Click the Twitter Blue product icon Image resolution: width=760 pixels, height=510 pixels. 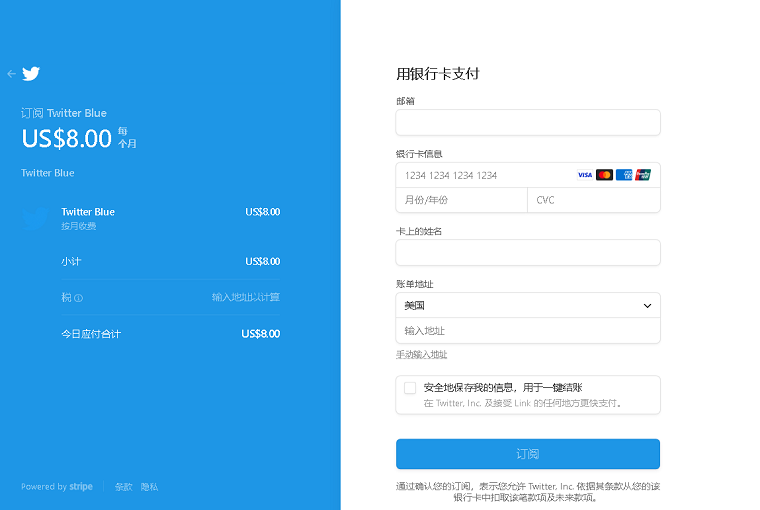[35, 220]
